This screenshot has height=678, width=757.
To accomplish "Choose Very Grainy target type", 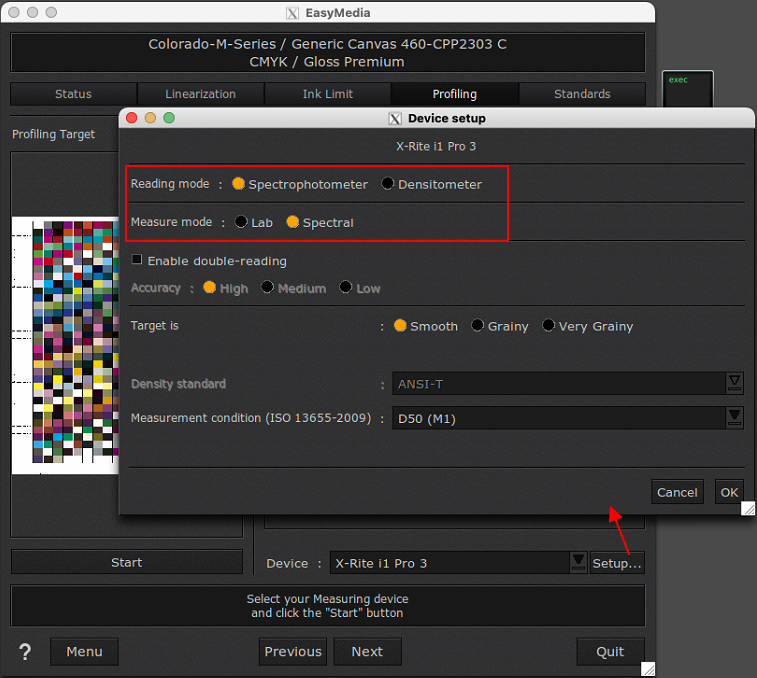I will click(549, 326).
